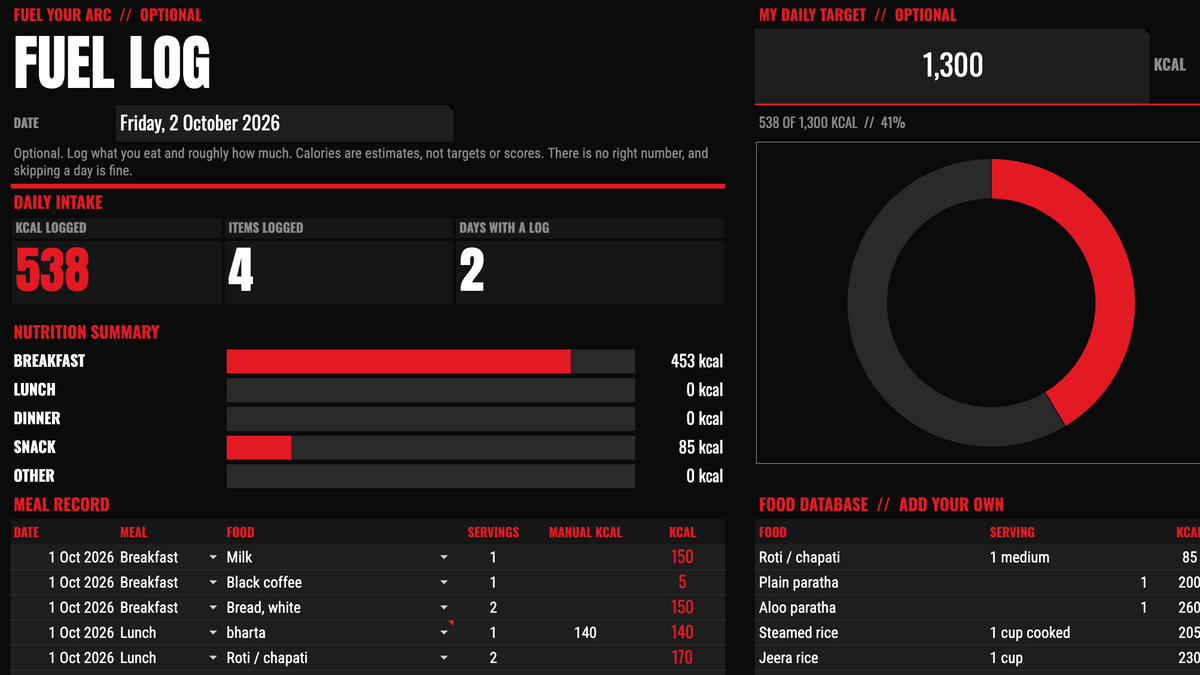Select the FUEL LOG title
The width and height of the screenshot is (1200, 675).
click(x=112, y=63)
